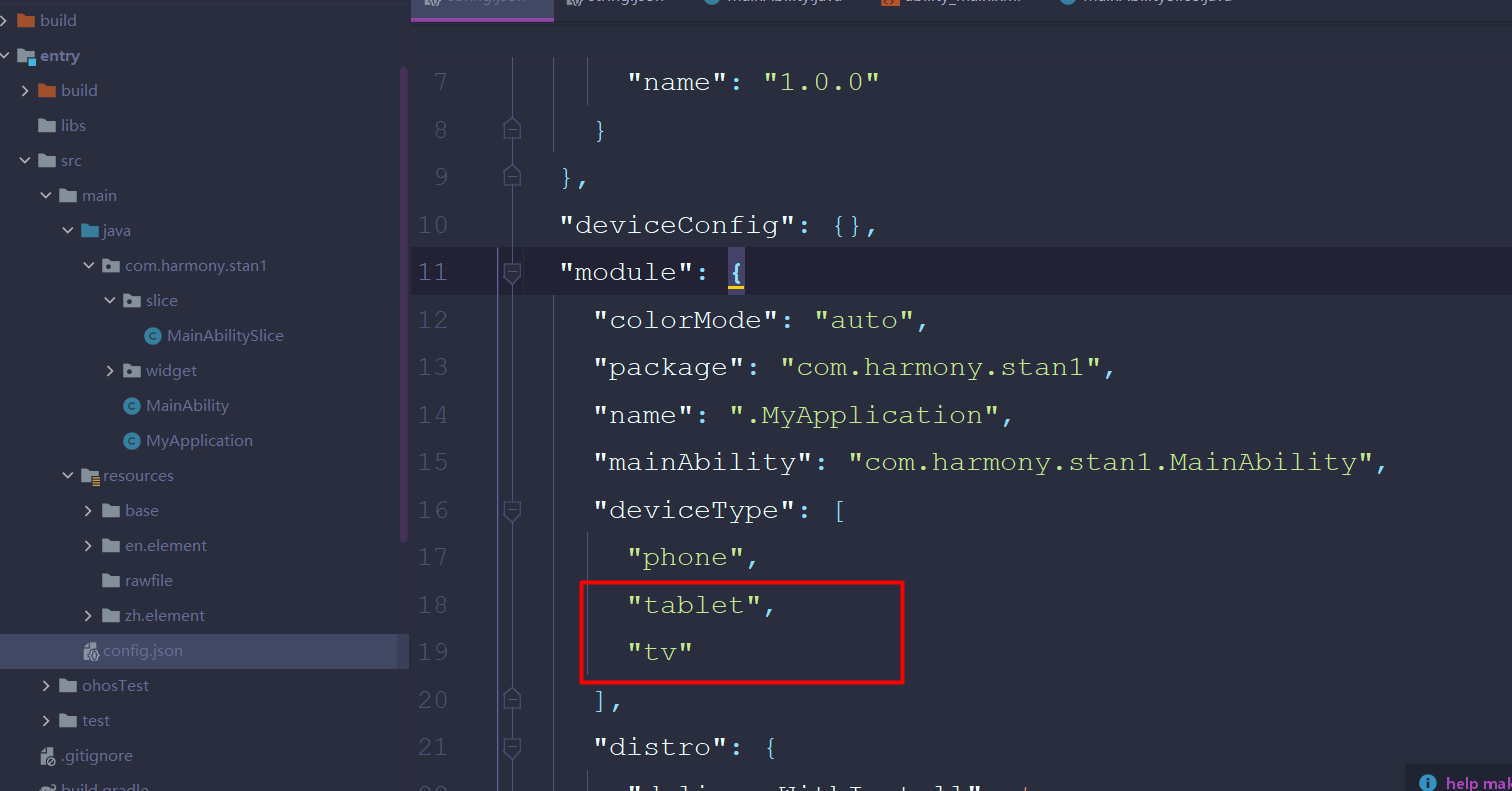Viewport: 1512px width, 791px height.
Task: Click the test folder icon
Action: (x=68, y=720)
